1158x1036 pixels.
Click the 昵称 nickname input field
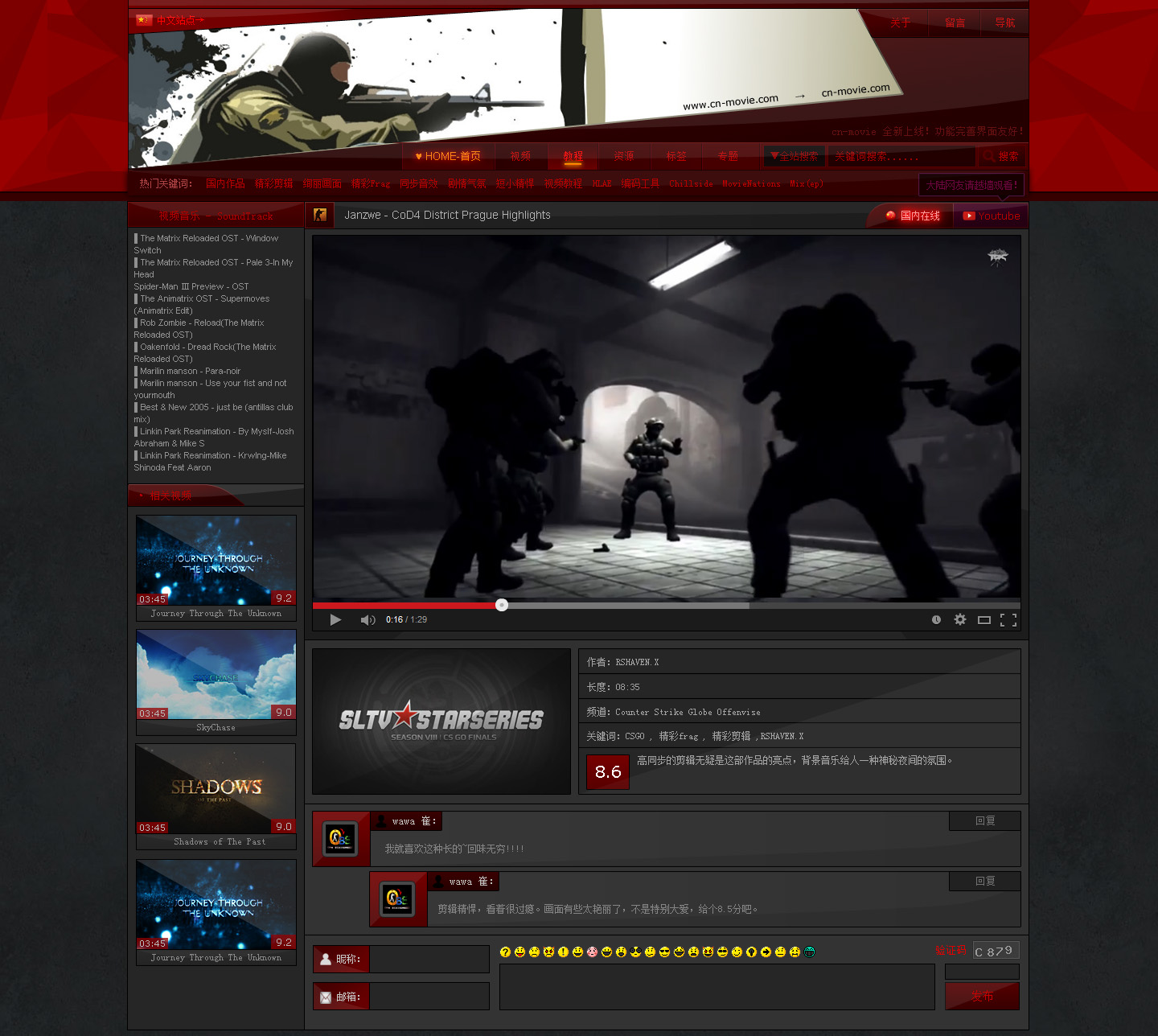429,959
